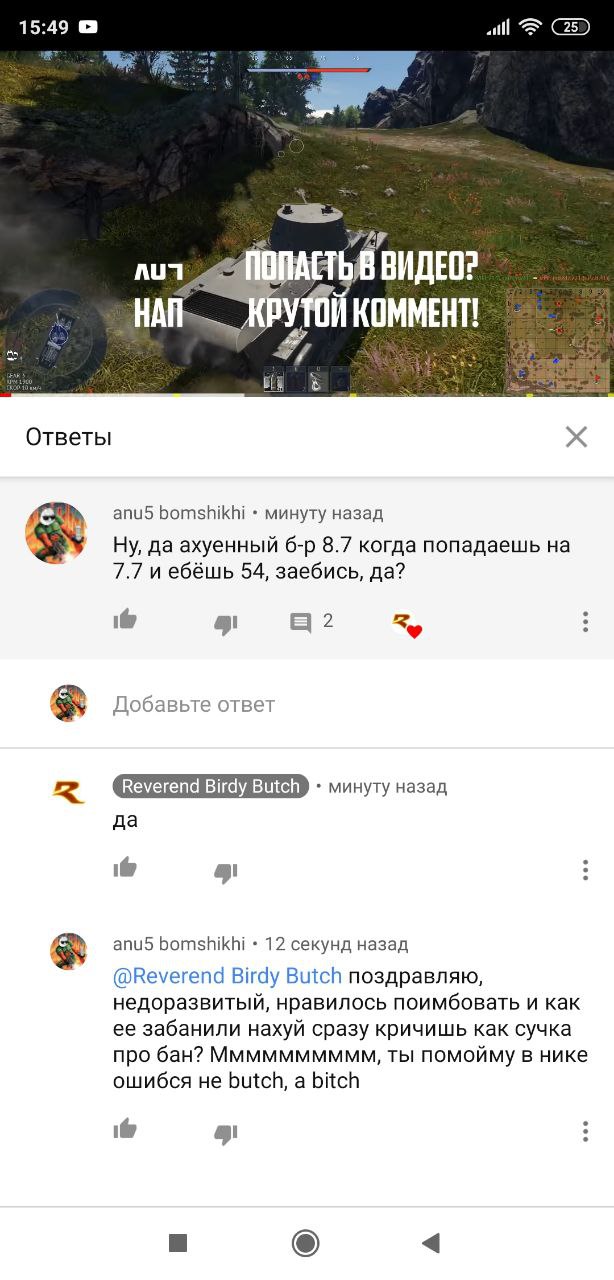This screenshot has width=614, height=1280.
Task: Open the anu5 bomshikhi avatar on top comment
Action: click(56, 533)
